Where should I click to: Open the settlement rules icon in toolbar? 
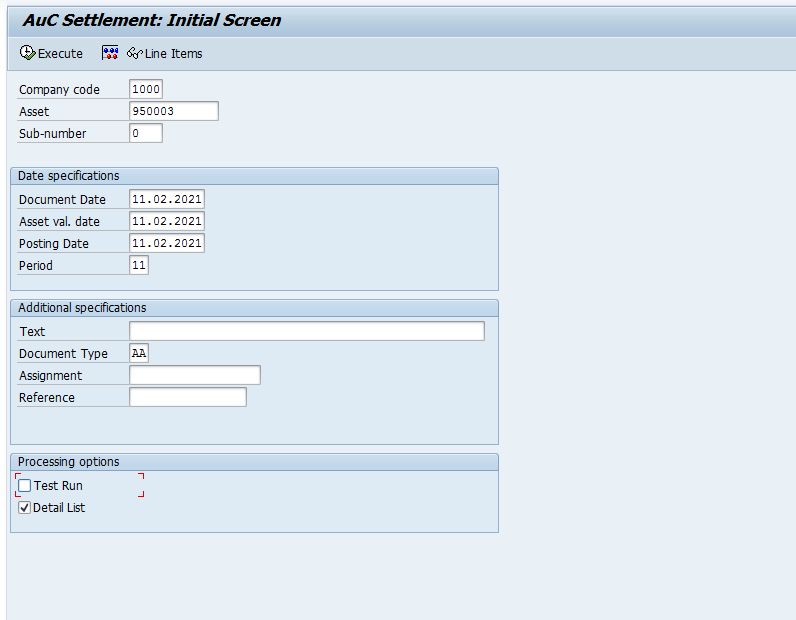click(110, 52)
